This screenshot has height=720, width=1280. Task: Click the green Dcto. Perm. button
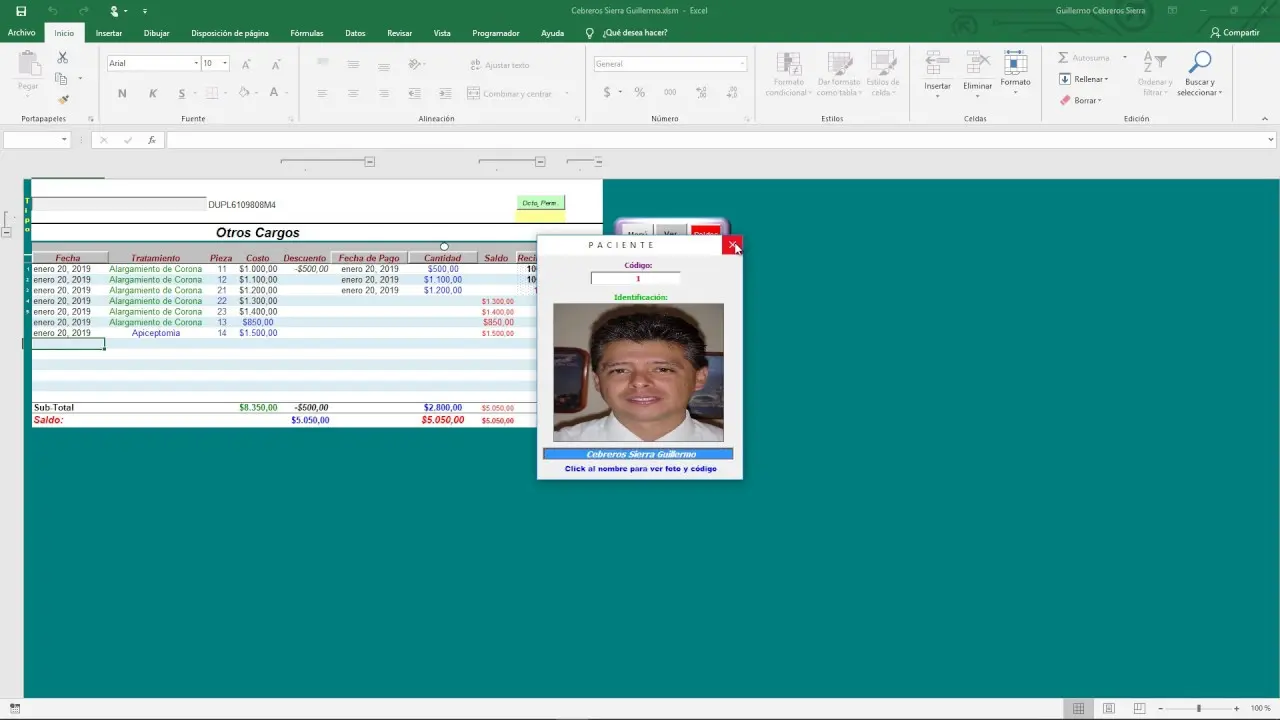pos(540,203)
